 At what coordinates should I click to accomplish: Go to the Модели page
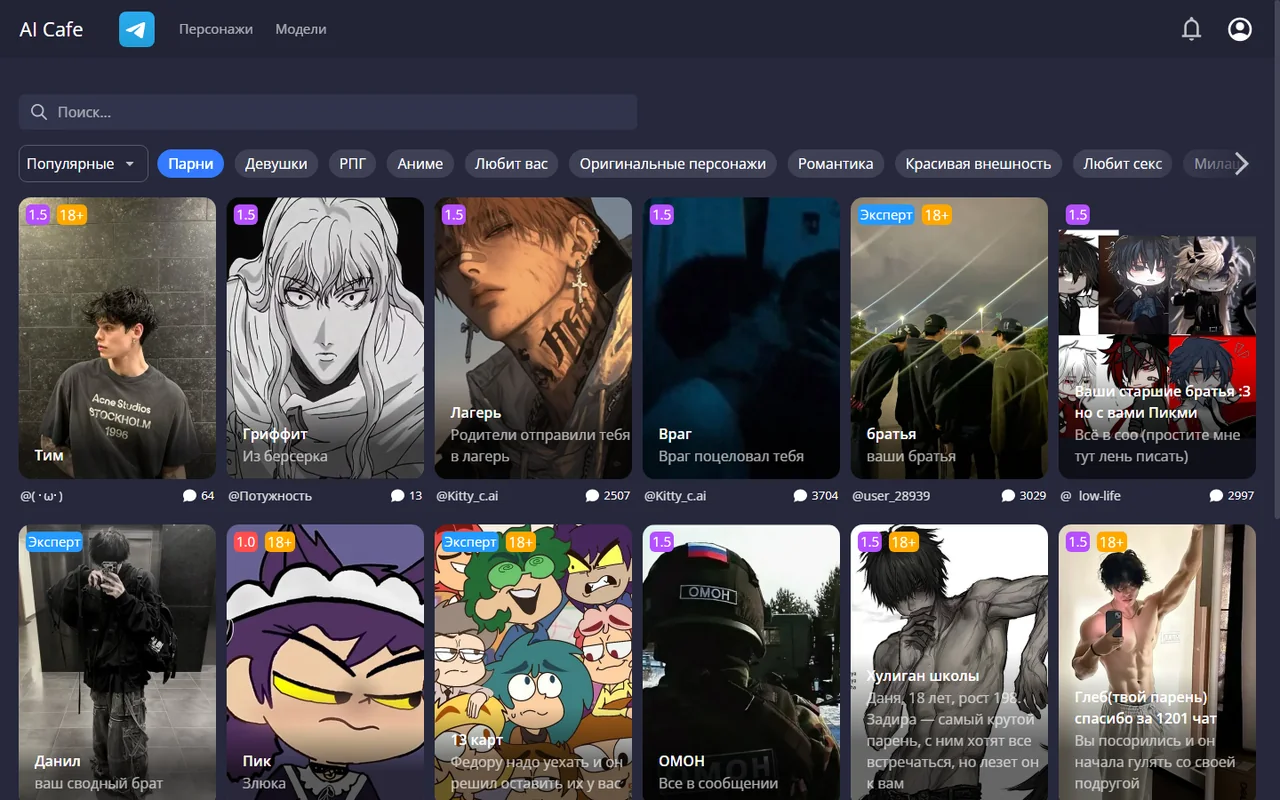(x=301, y=29)
